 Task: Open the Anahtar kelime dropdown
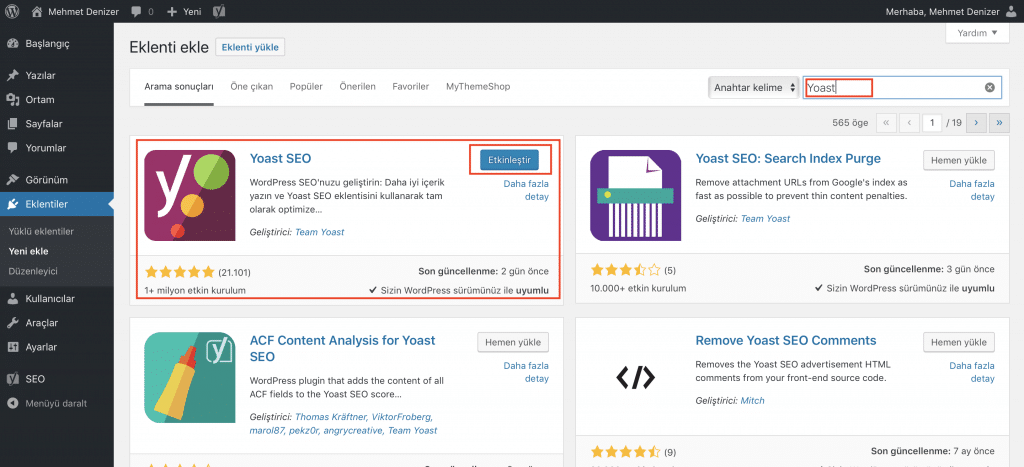tap(754, 87)
